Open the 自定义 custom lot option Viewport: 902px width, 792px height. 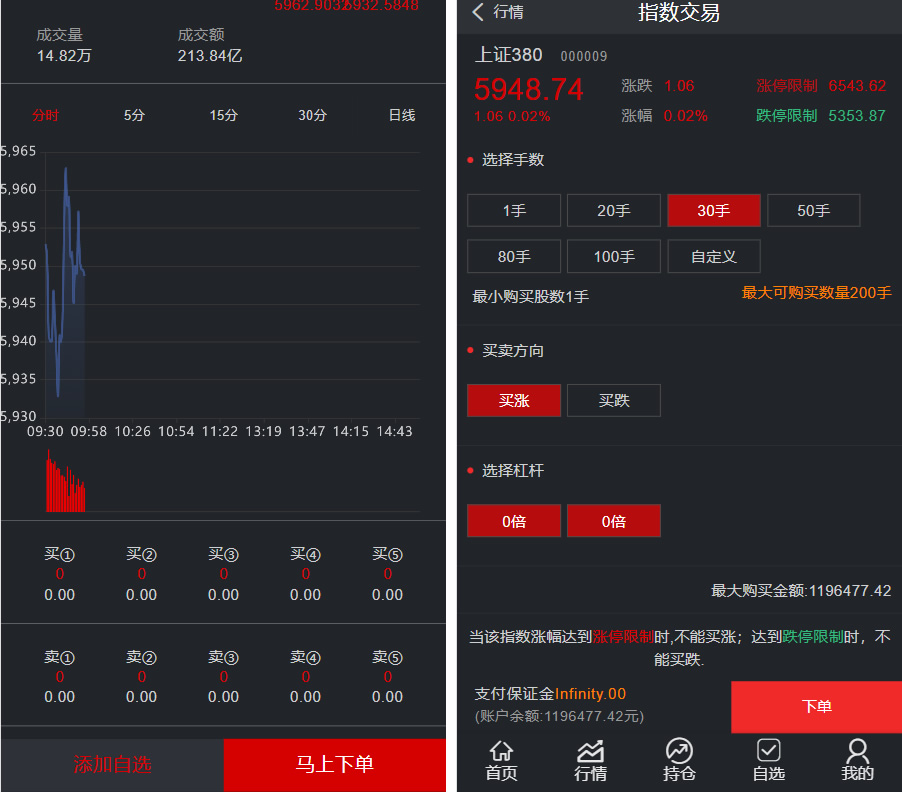click(x=713, y=256)
